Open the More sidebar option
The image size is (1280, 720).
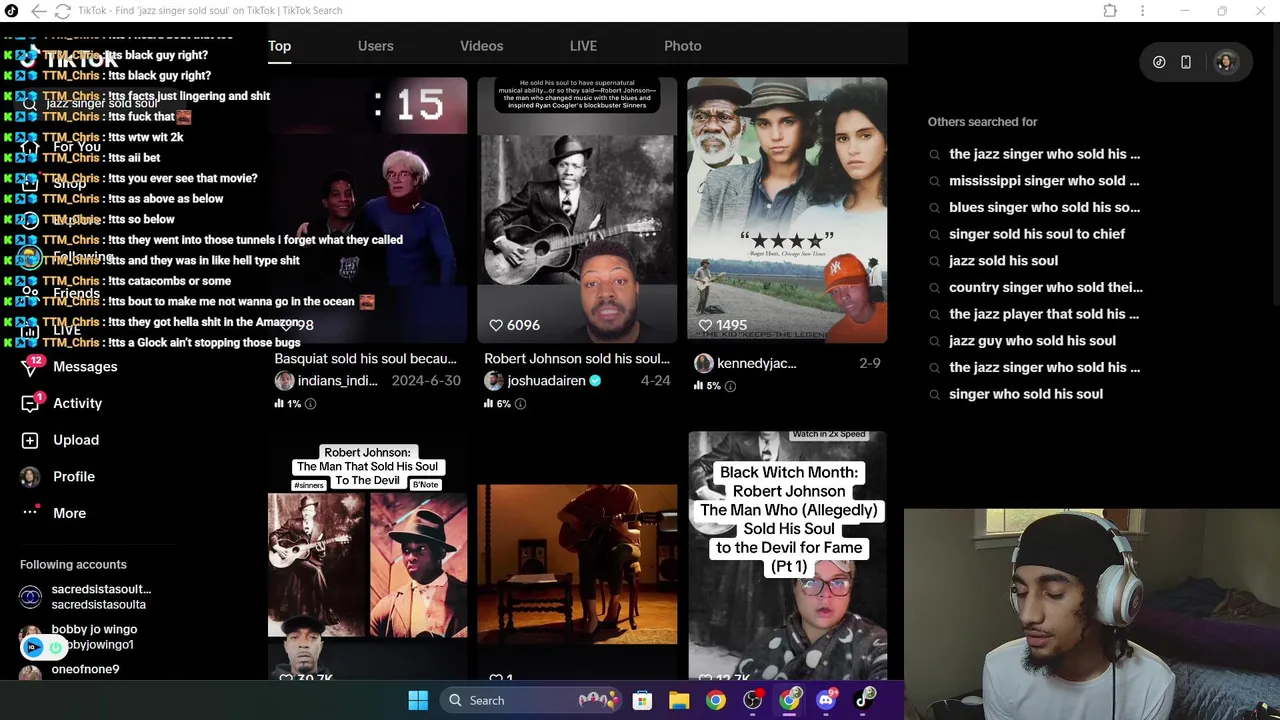click(x=69, y=513)
